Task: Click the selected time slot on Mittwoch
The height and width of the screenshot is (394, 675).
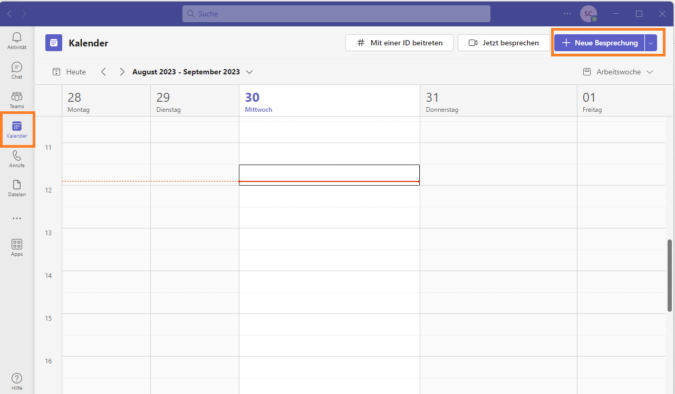Action: [329, 175]
